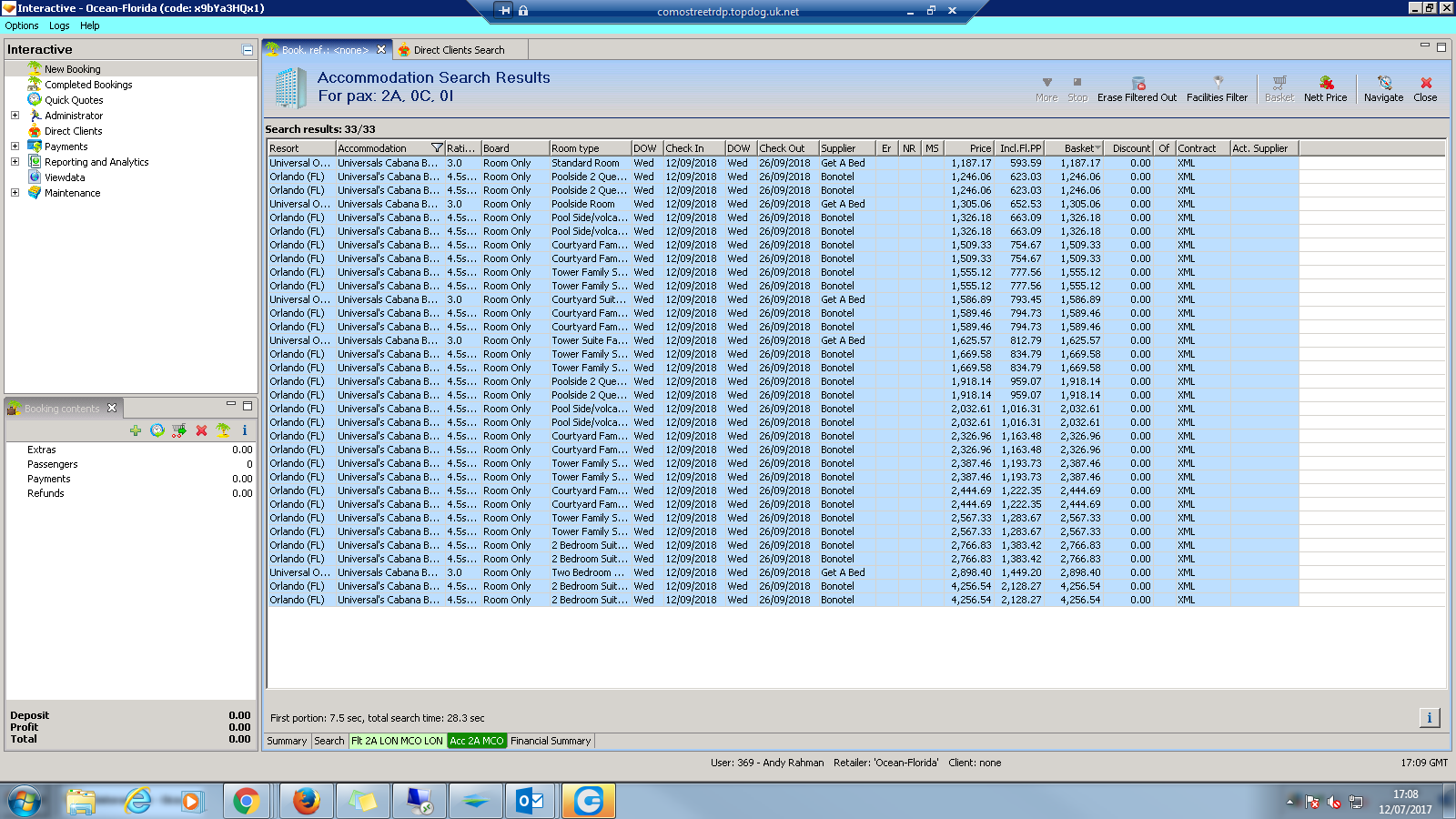Screen dimensions: 1456x819
Task: Sort results by the Price column header
Action: [x=969, y=148]
